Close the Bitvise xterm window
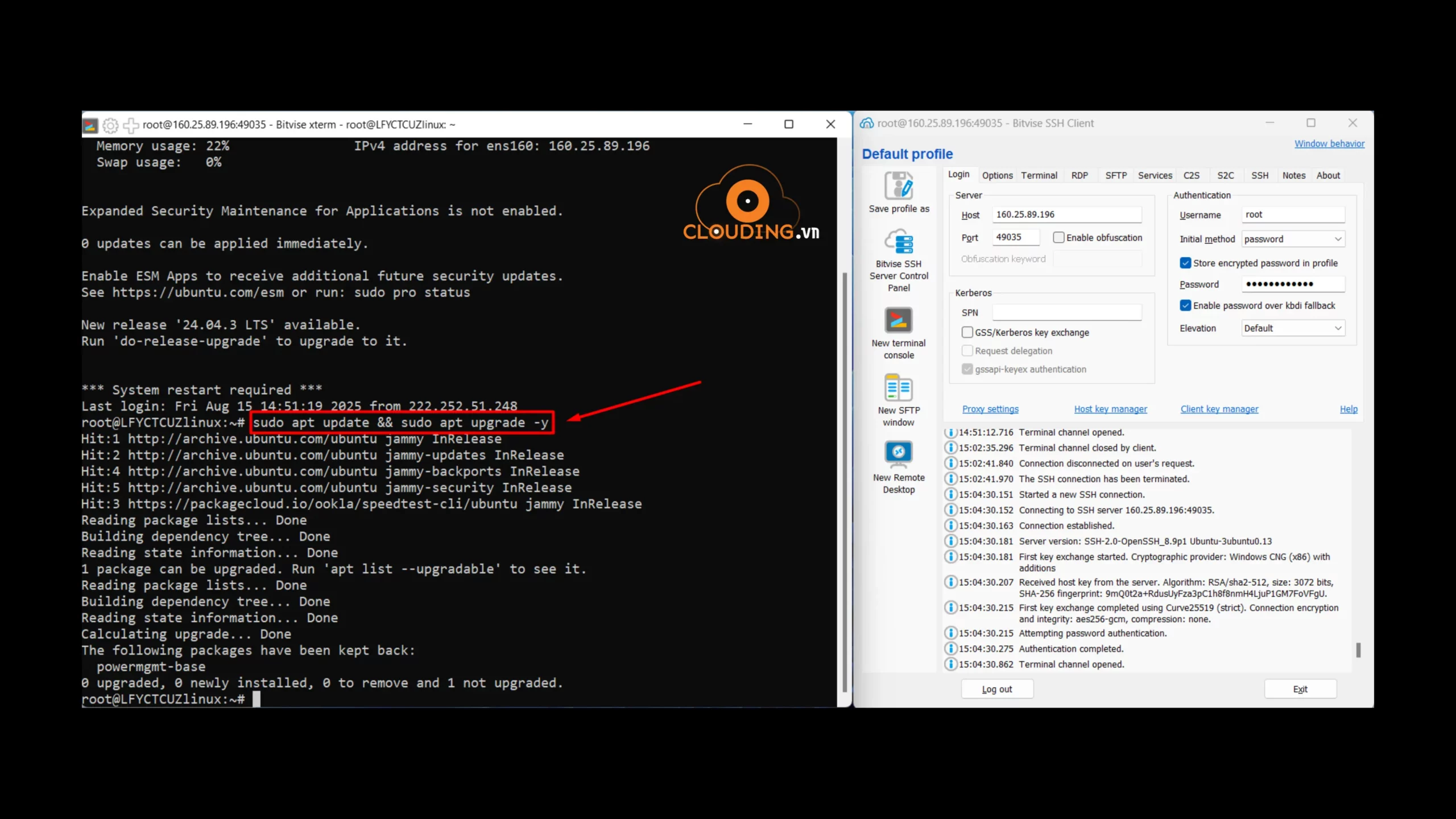The width and height of the screenshot is (1456, 819). pyautogui.click(x=830, y=124)
